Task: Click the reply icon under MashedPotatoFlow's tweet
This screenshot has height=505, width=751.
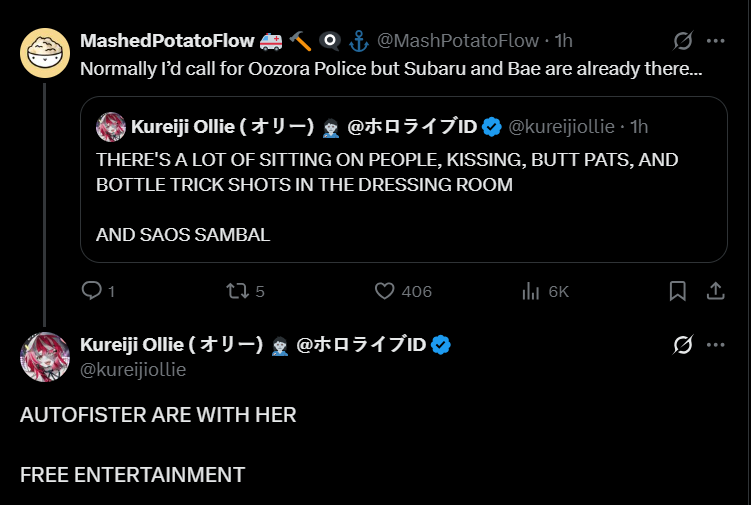Action: point(92,291)
